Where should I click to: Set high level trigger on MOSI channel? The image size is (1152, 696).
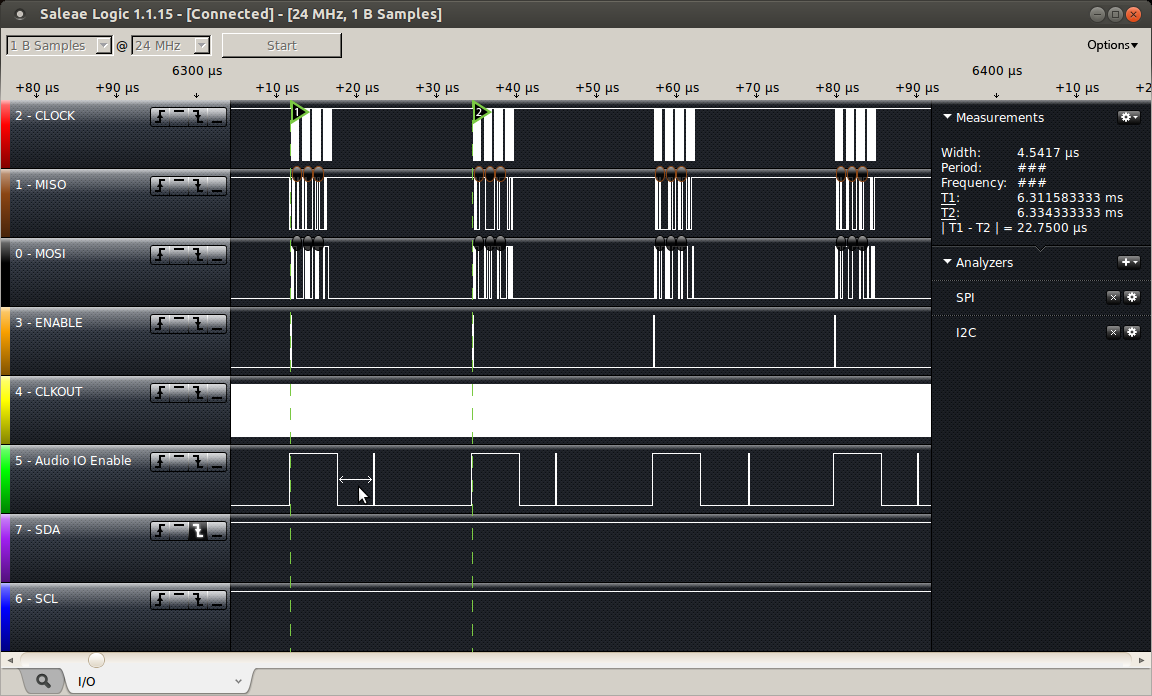click(x=180, y=255)
